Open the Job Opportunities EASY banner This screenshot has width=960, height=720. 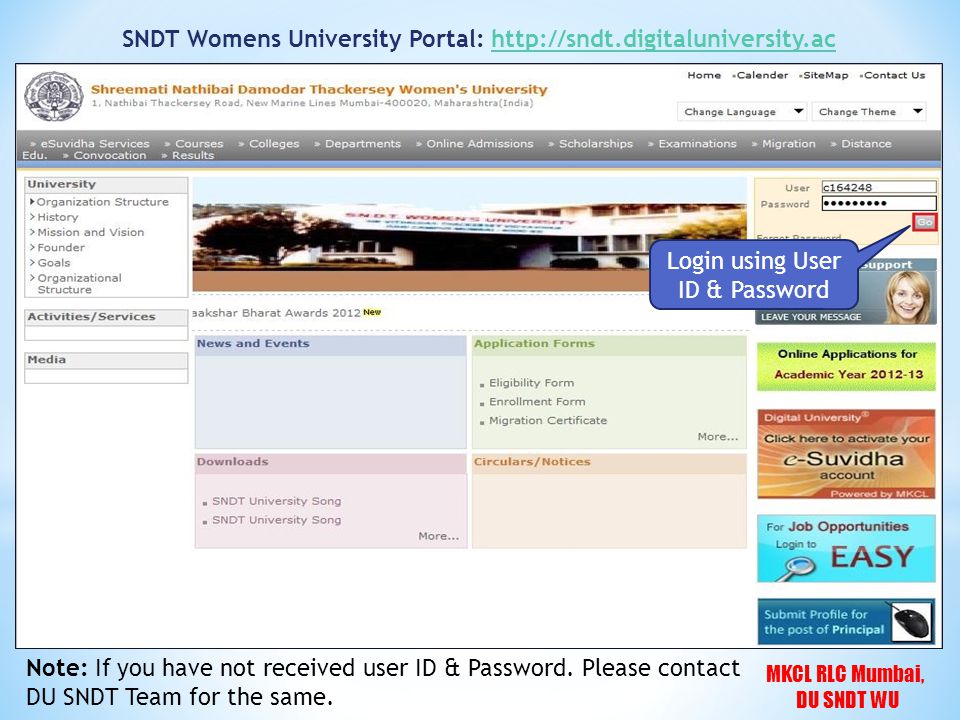click(846, 549)
